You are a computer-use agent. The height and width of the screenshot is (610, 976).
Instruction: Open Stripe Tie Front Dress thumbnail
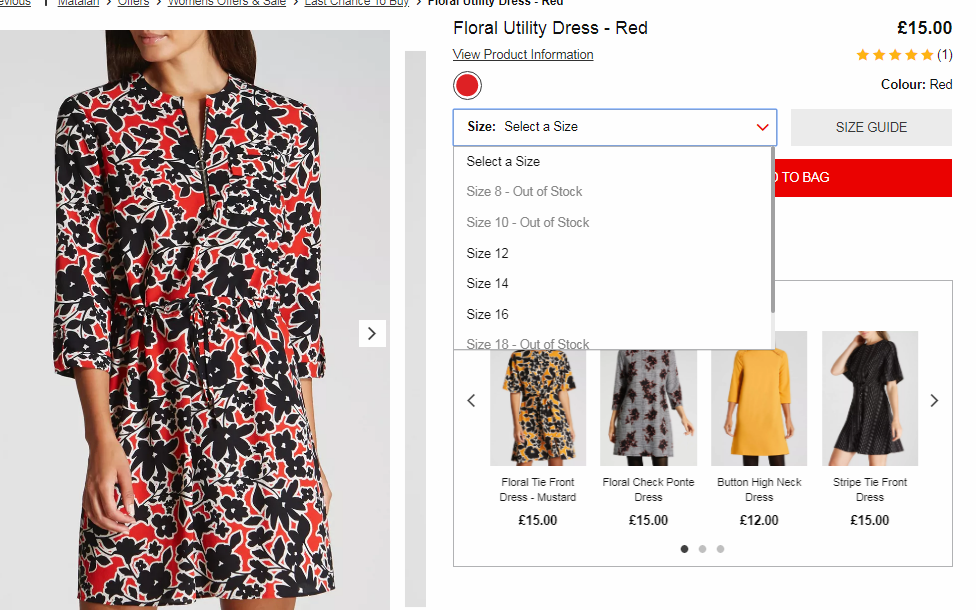pos(870,398)
